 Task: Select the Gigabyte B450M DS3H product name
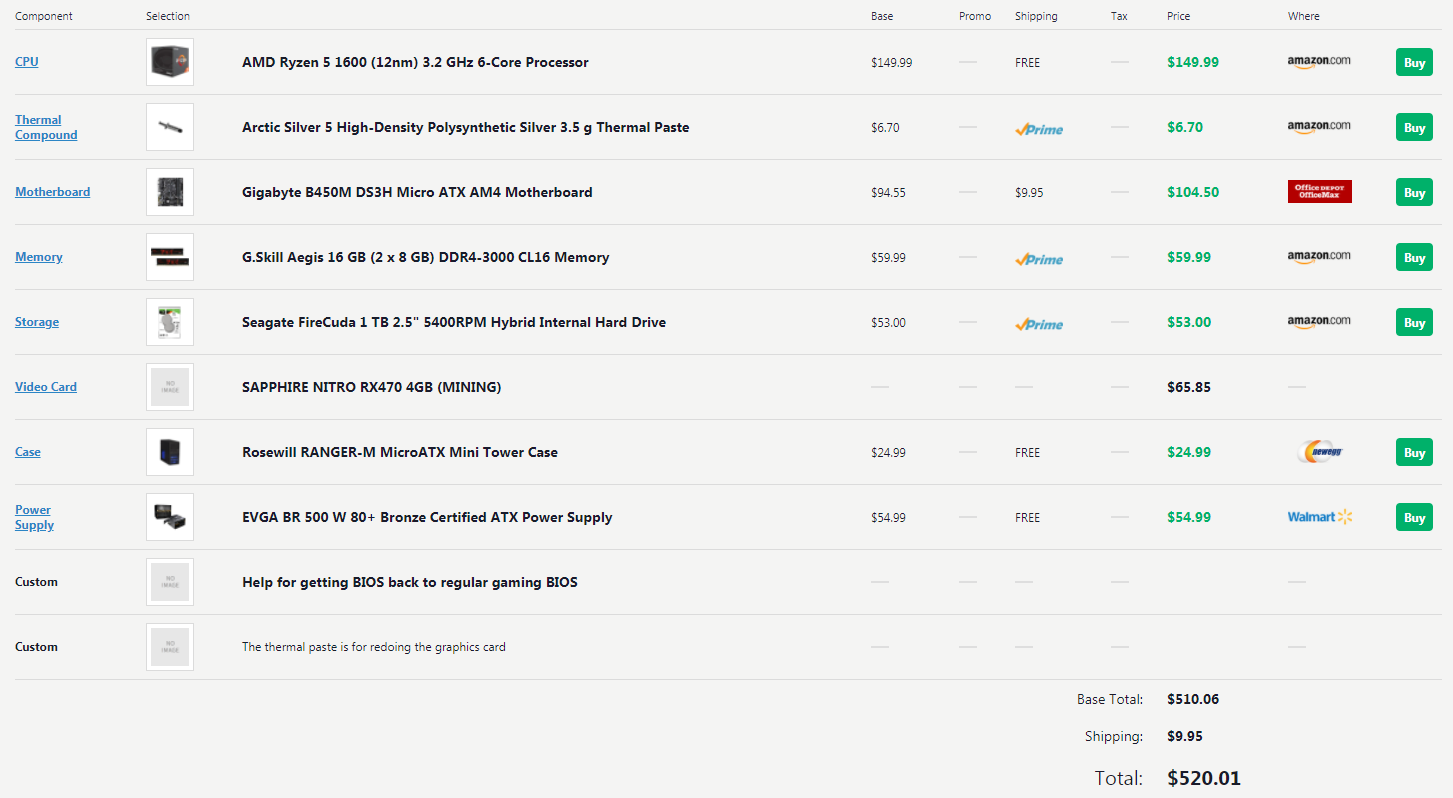click(417, 192)
